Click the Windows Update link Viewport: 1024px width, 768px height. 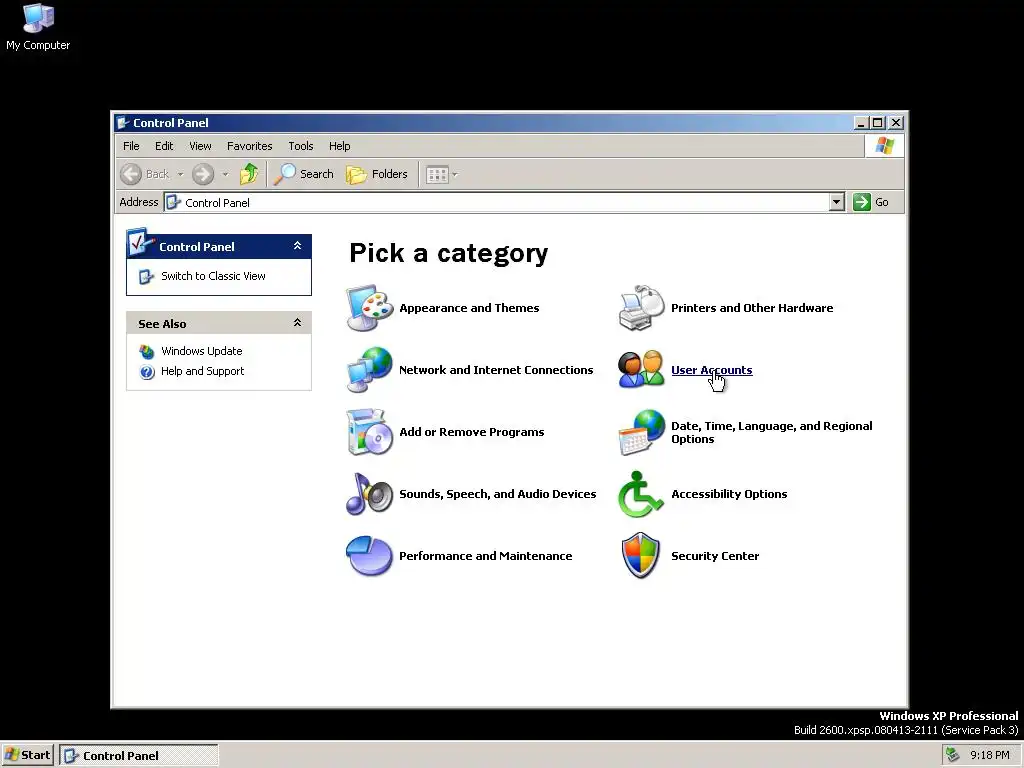click(201, 351)
